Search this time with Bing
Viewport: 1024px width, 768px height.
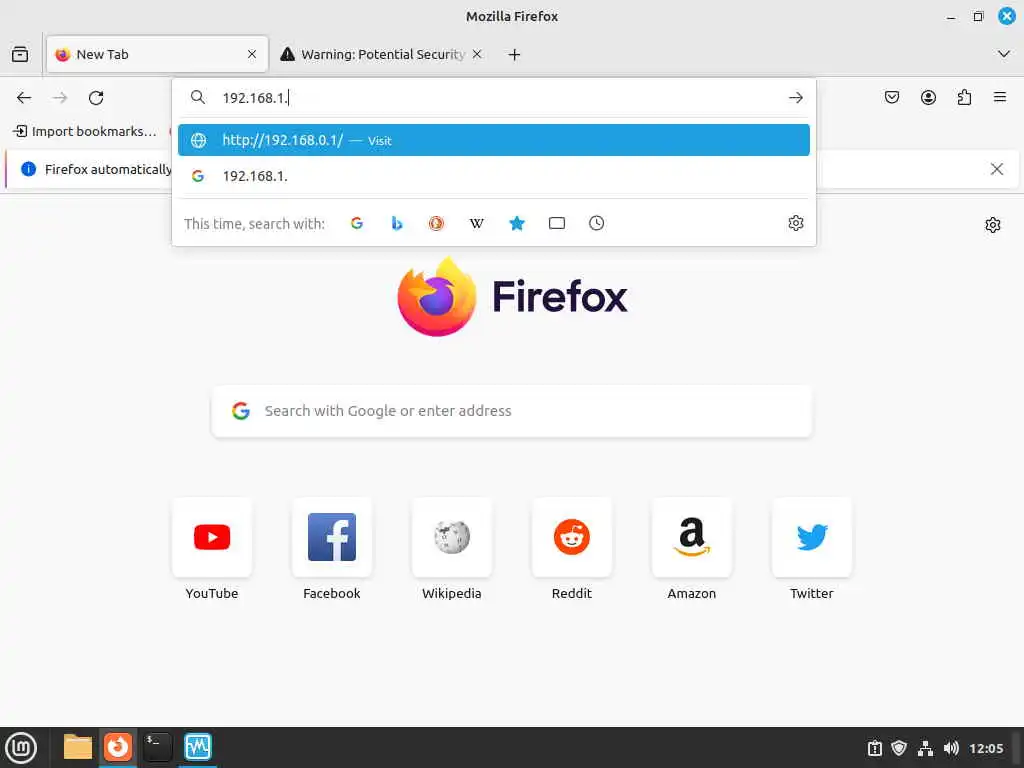[x=396, y=223]
